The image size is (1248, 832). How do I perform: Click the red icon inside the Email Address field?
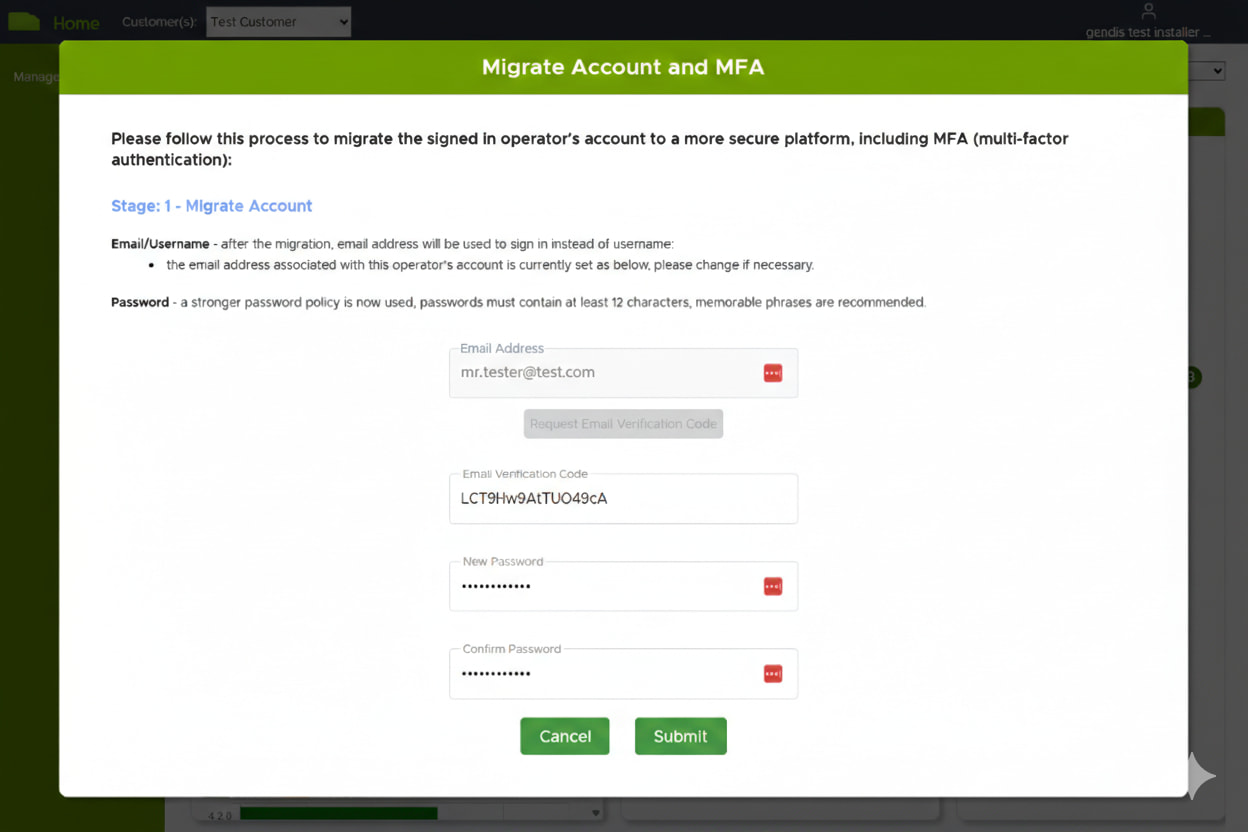(x=772, y=371)
